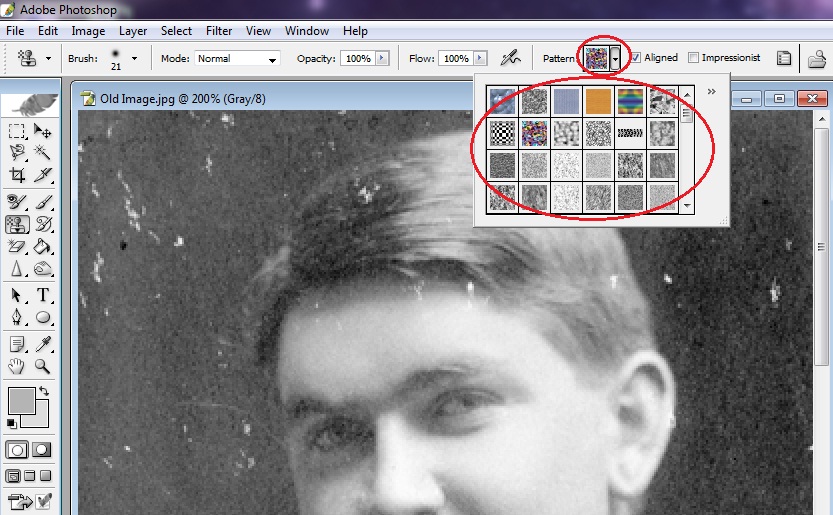833x515 pixels.
Task: Select the Pattern Stamp tool in toolbox
Action: pos(16,224)
